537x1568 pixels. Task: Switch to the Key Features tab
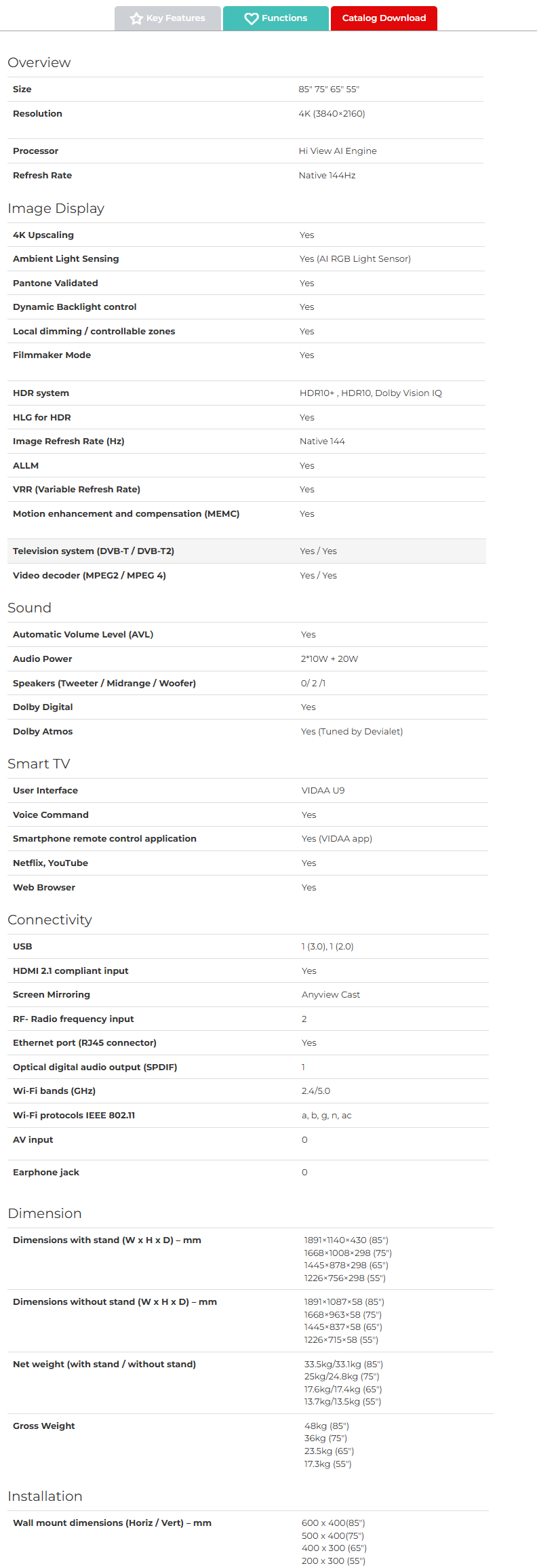click(x=167, y=18)
